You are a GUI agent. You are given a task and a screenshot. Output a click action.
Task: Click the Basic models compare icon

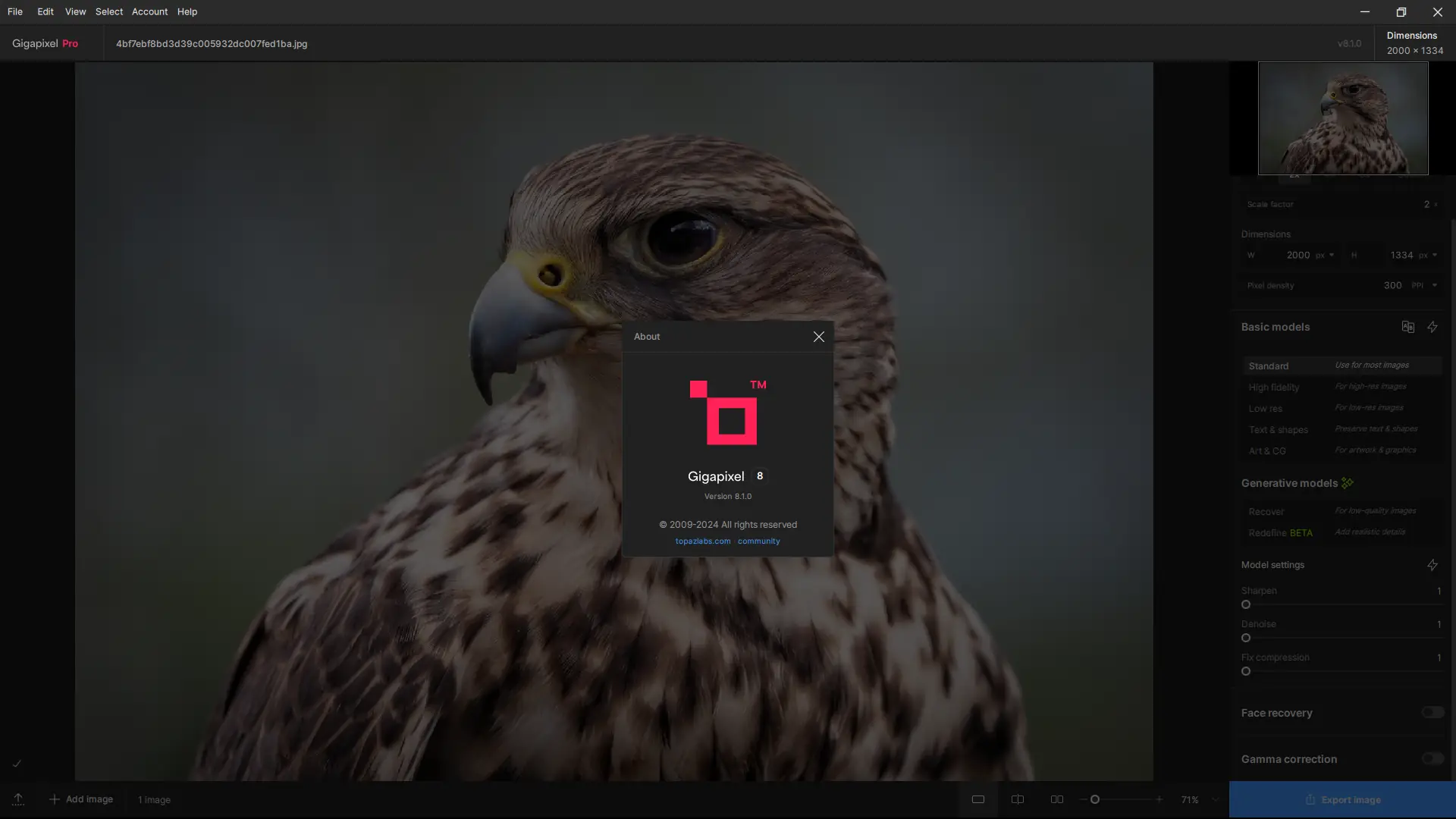coord(1407,327)
